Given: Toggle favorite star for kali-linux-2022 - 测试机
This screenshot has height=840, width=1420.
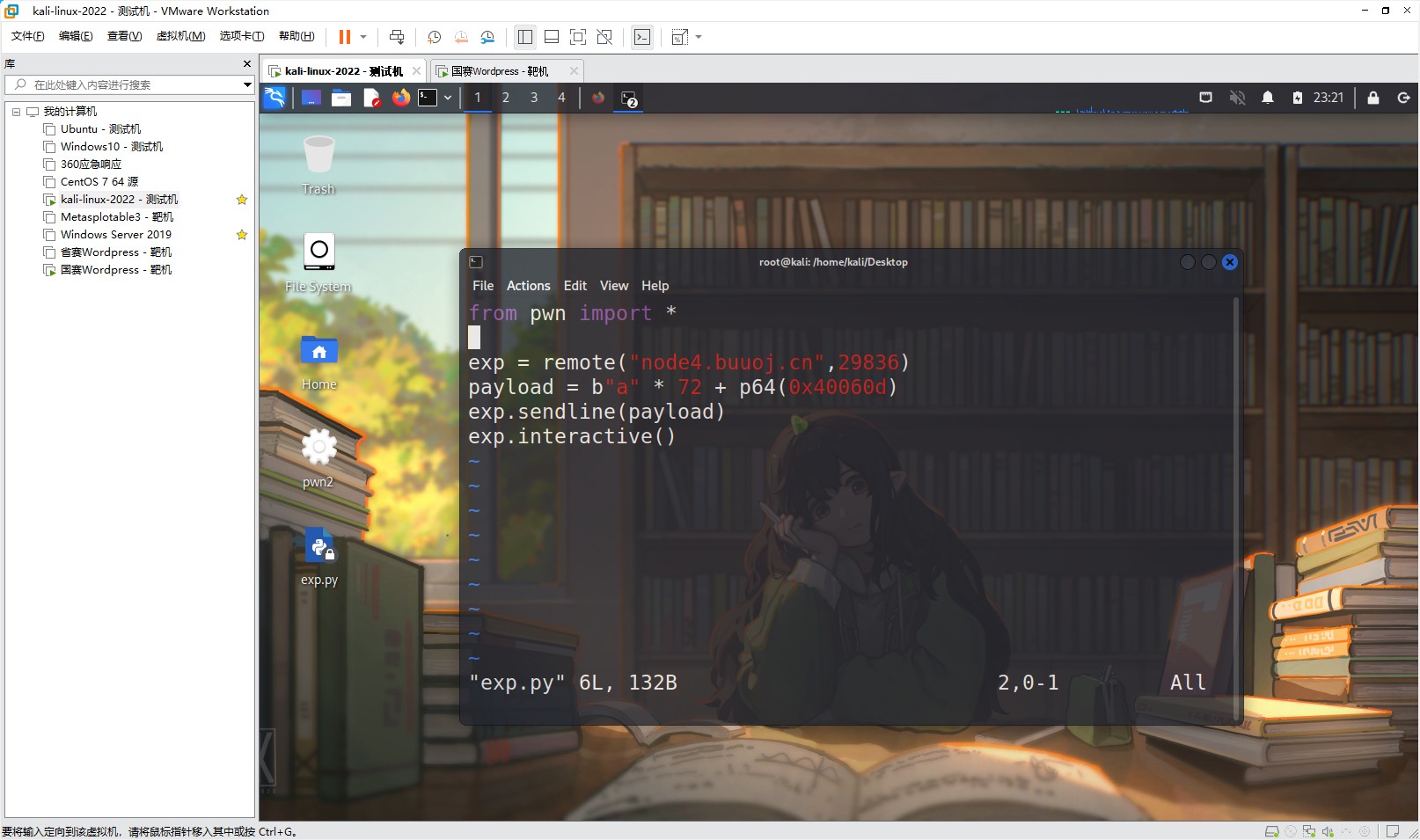Looking at the screenshot, I should pyautogui.click(x=242, y=200).
